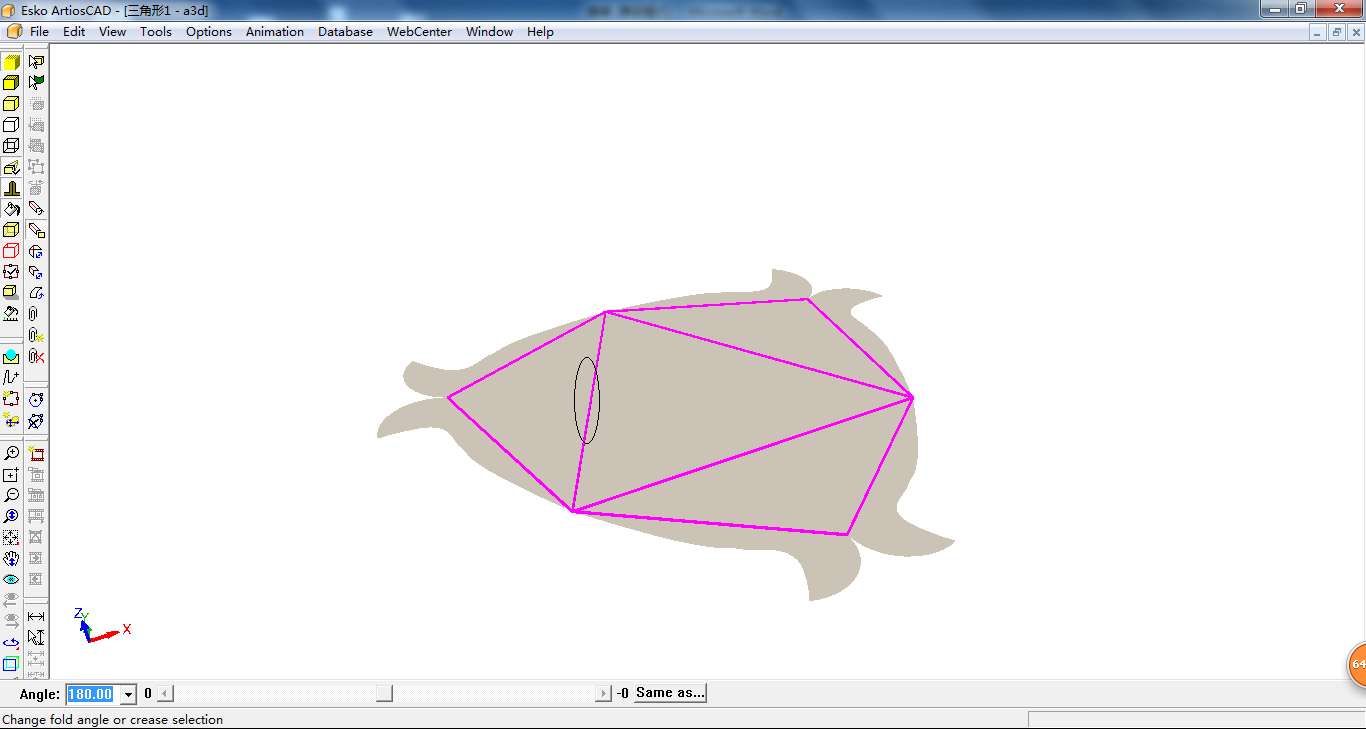Open the Tools menu
The image size is (1366, 729).
click(156, 32)
